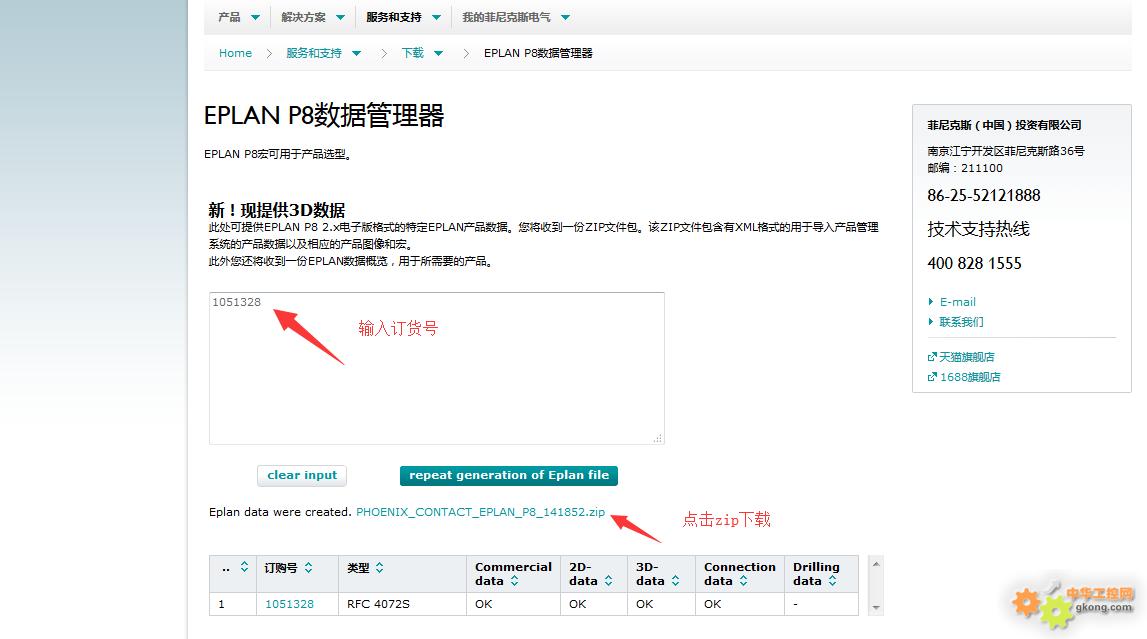
Task: Expand the 解决方案 dropdown arrow
Action: [x=340, y=18]
